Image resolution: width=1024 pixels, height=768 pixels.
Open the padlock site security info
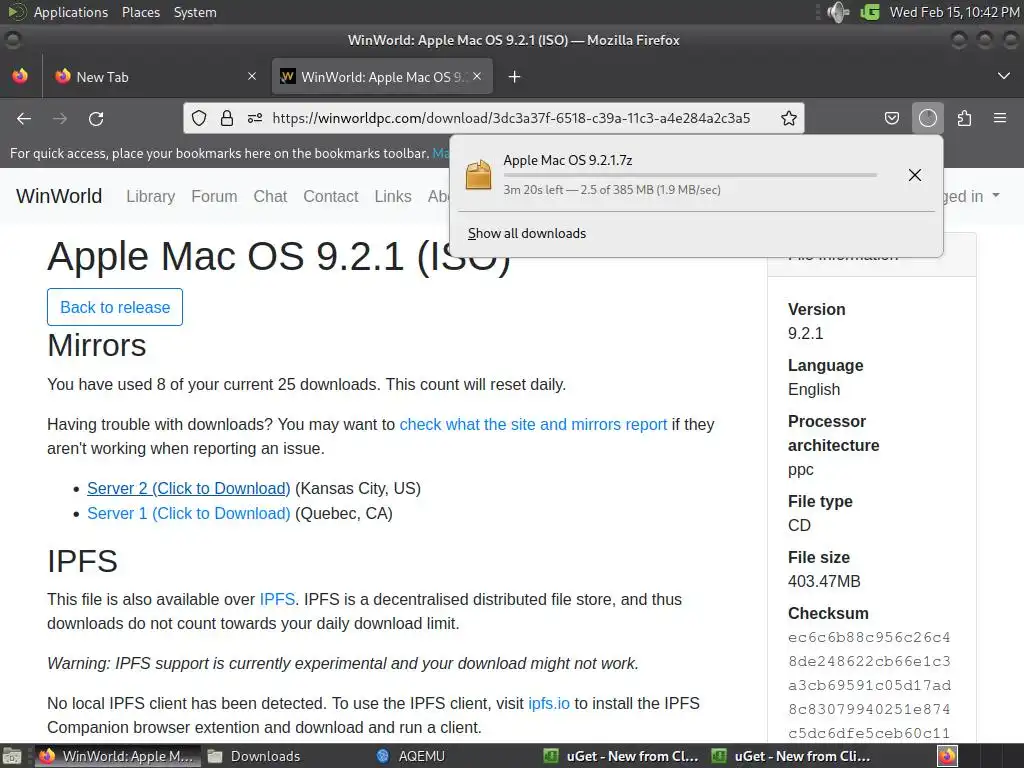click(x=227, y=118)
